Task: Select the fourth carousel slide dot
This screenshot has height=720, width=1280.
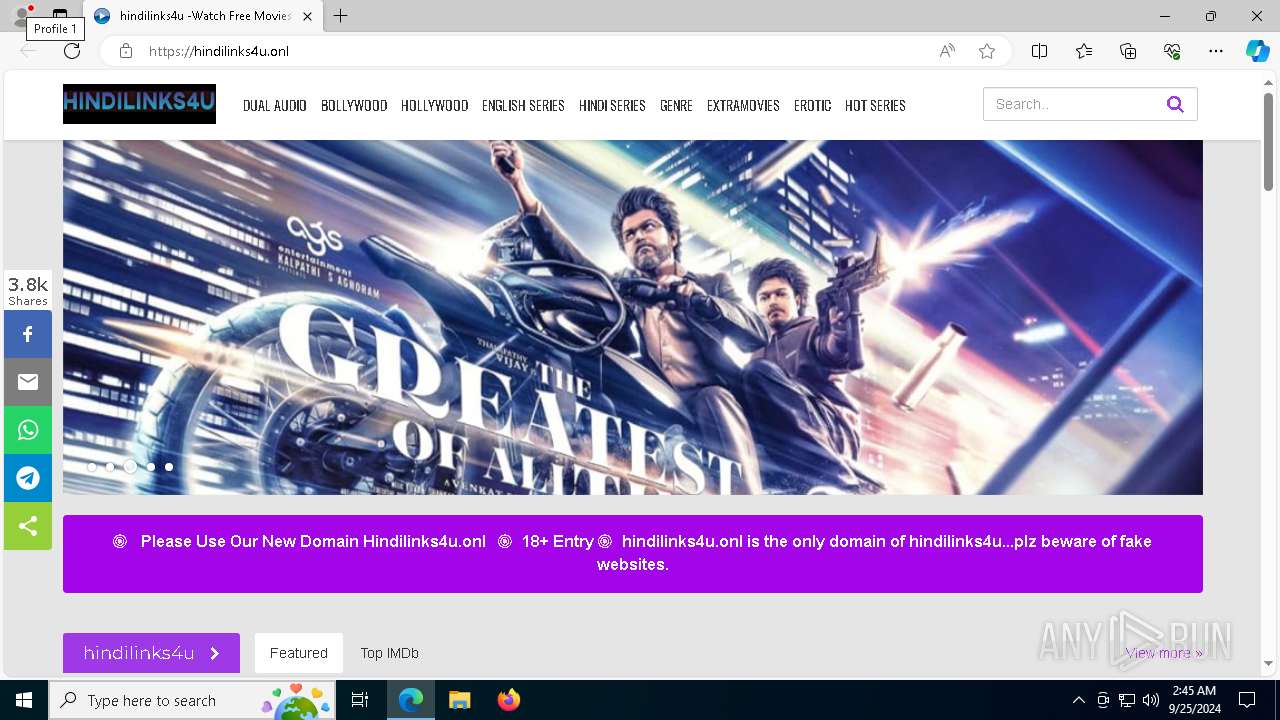Action: [x=151, y=467]
